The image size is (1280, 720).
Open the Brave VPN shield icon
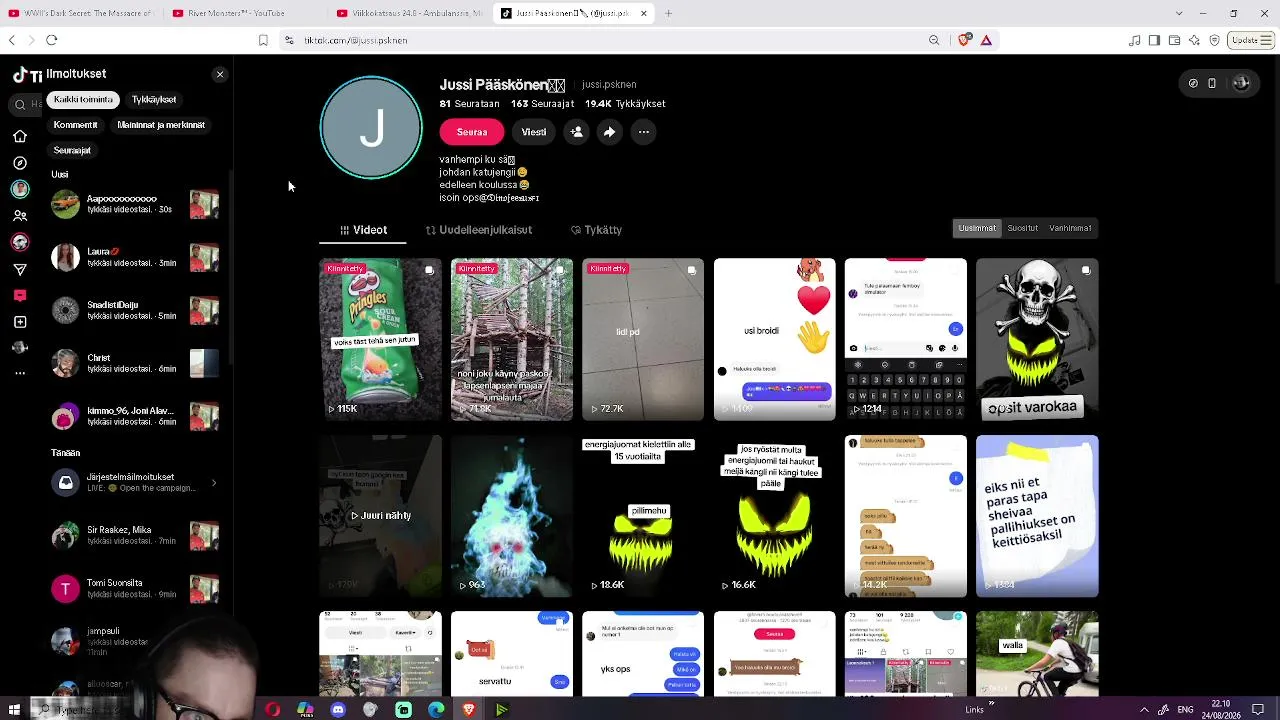pyautogui.click(x=1214, y=40)
